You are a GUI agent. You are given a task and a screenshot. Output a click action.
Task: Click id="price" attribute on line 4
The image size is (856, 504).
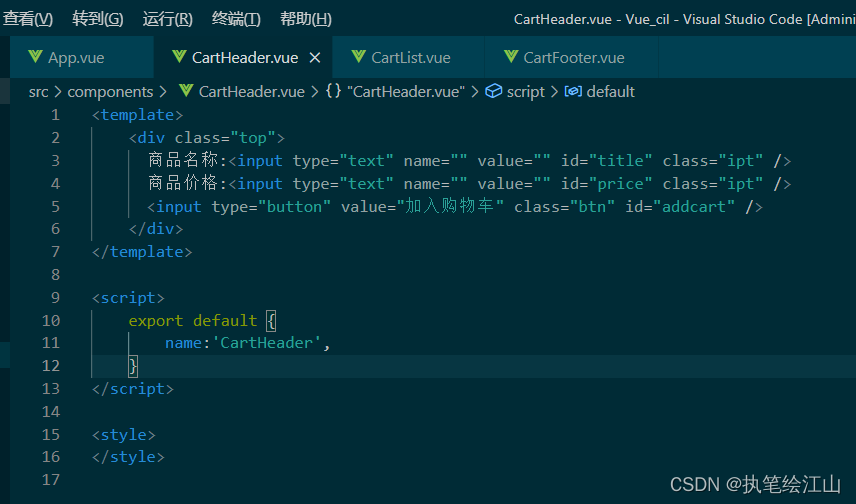(x=607, y=184)
